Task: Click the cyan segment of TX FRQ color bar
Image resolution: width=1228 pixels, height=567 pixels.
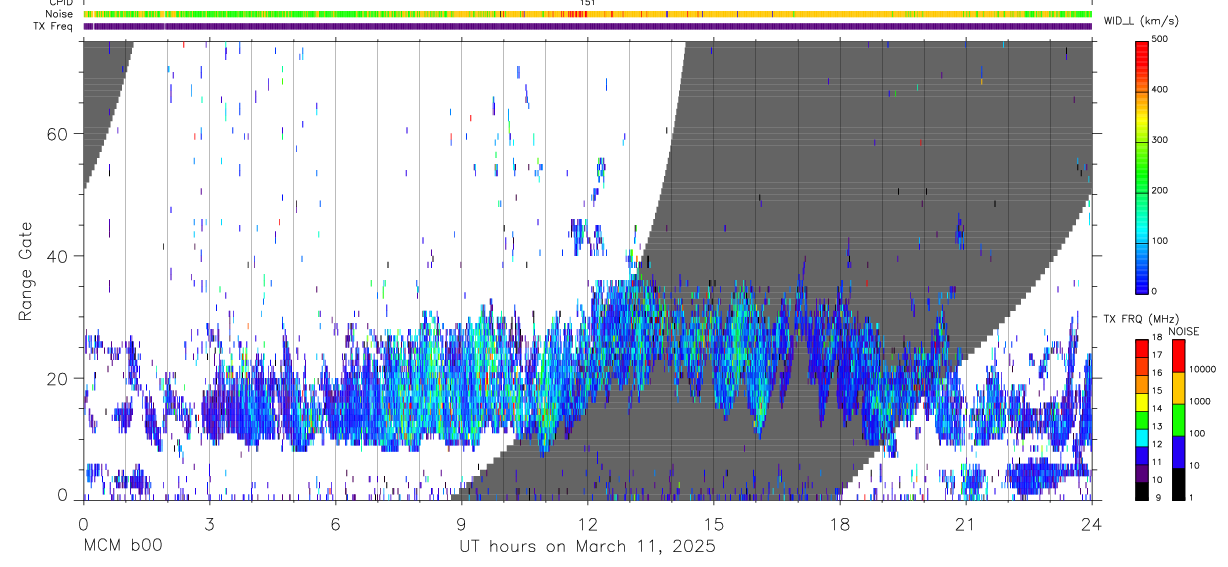Action: [x=1142, y=437]
